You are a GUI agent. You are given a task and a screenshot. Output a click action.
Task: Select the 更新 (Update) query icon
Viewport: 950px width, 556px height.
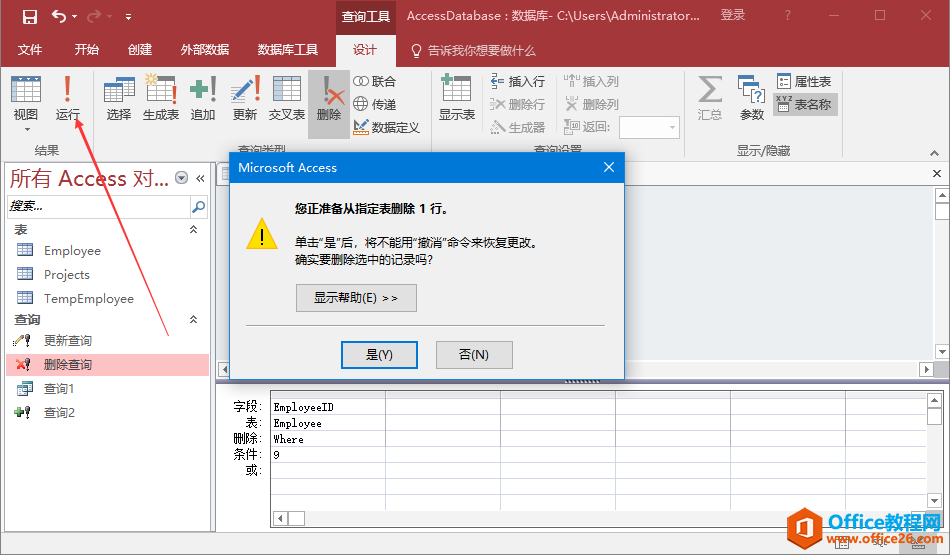pyautogui.click(x=245, y=98)
